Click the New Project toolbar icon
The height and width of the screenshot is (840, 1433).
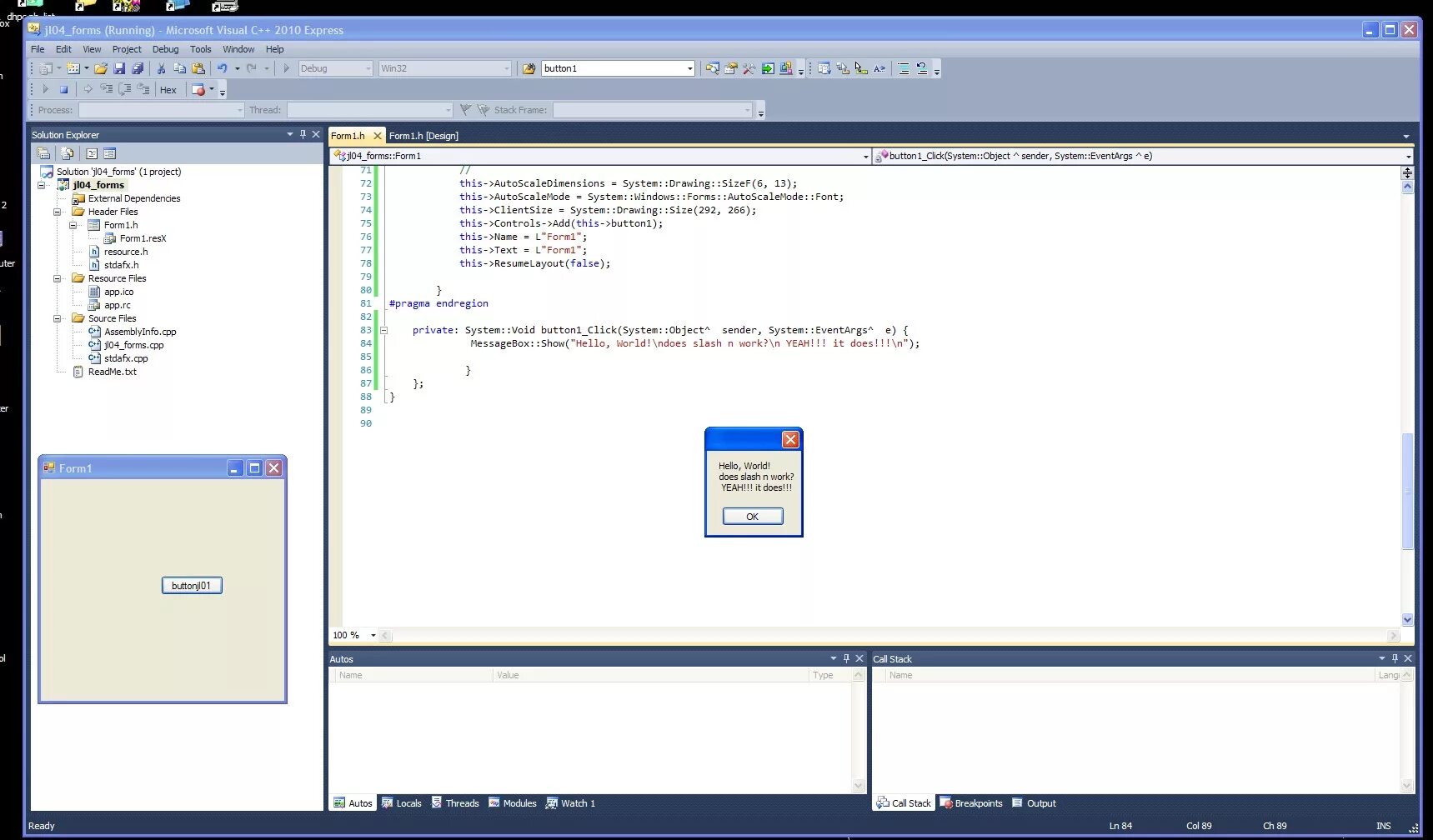47,68
